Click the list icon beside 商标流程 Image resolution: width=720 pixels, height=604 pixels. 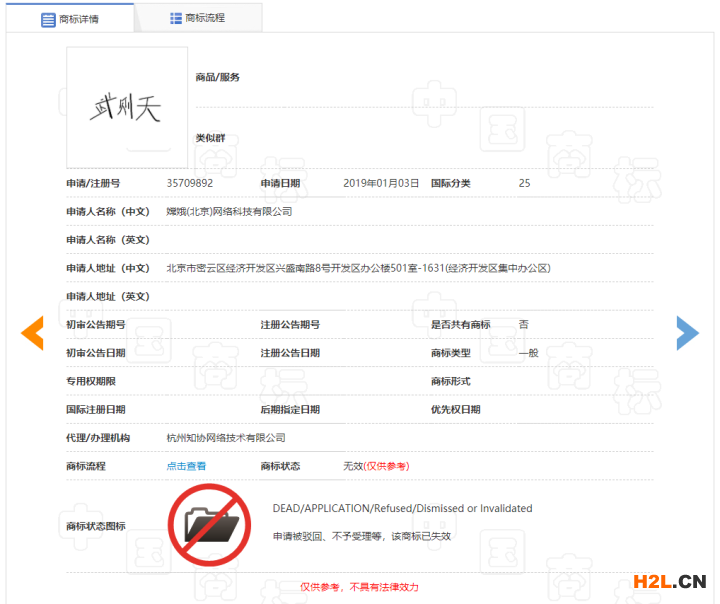coord(176,18)
